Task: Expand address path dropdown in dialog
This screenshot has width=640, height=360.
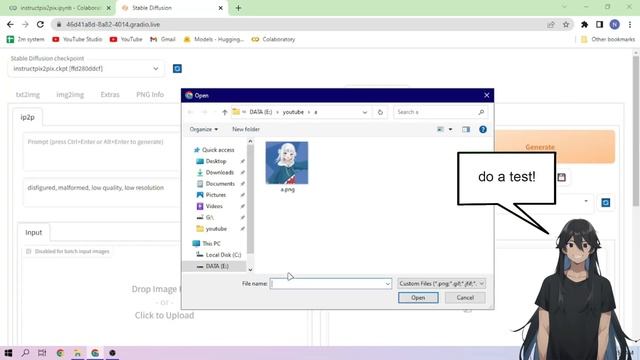Action: click(364, 112)
